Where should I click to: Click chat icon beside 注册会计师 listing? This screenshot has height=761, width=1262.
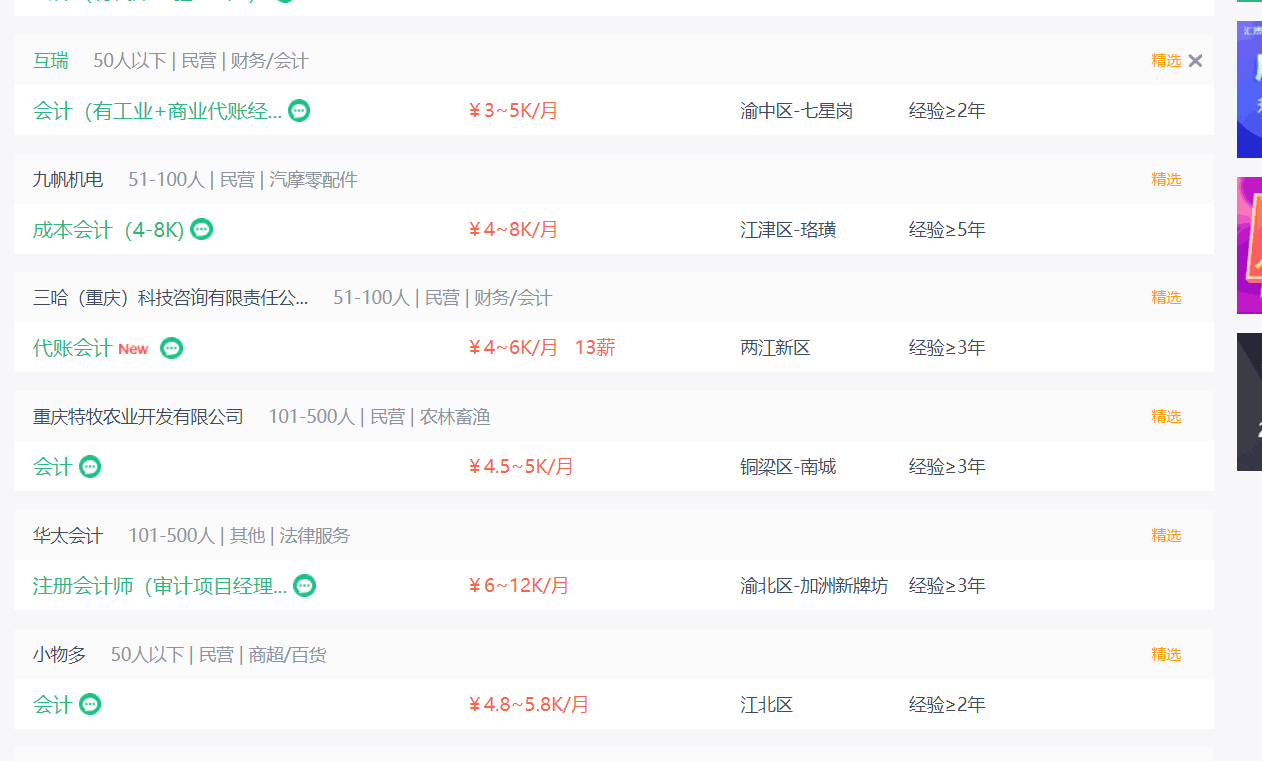(x=305, y=586)
